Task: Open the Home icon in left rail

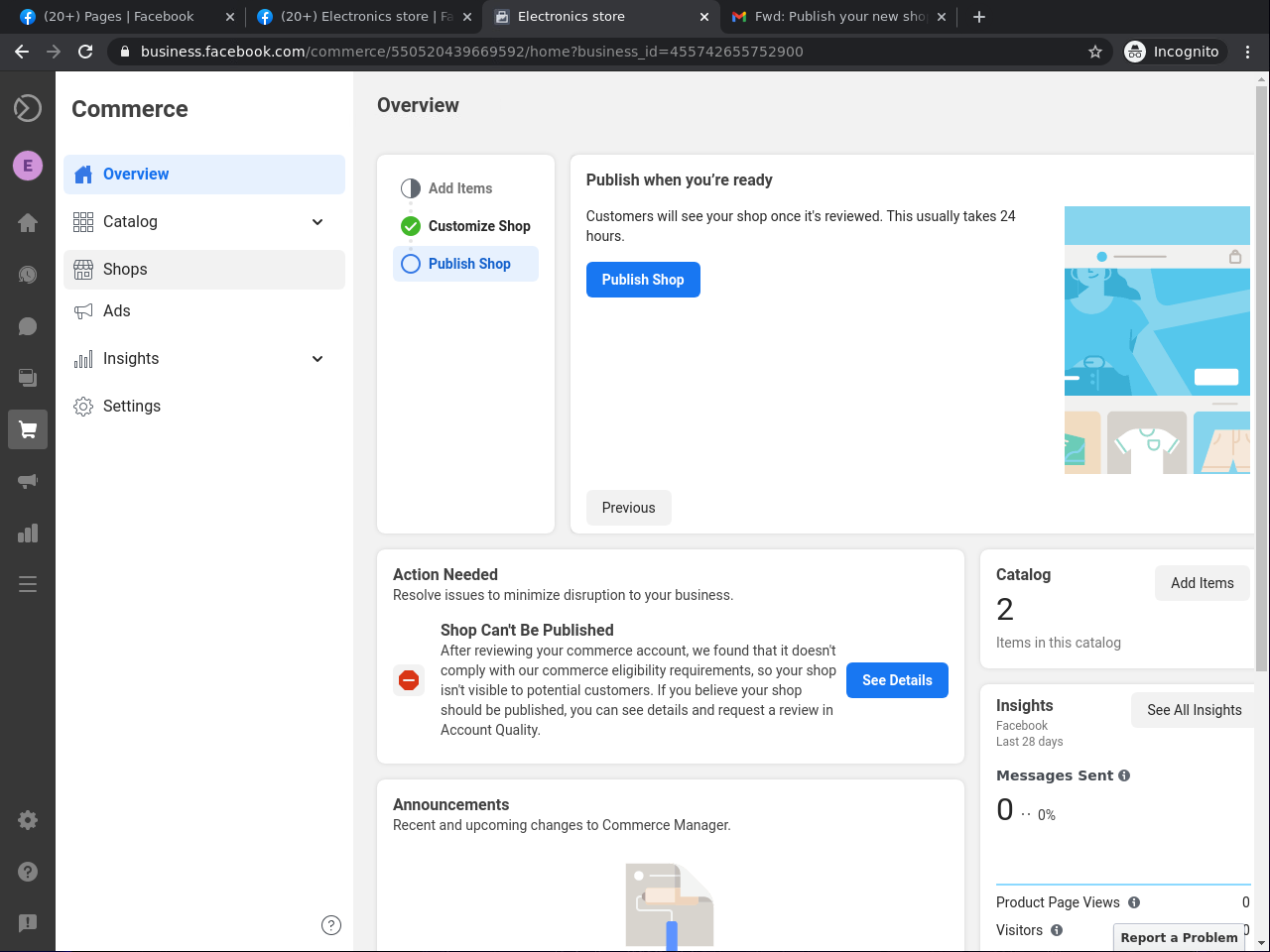Action: [28, 223]
